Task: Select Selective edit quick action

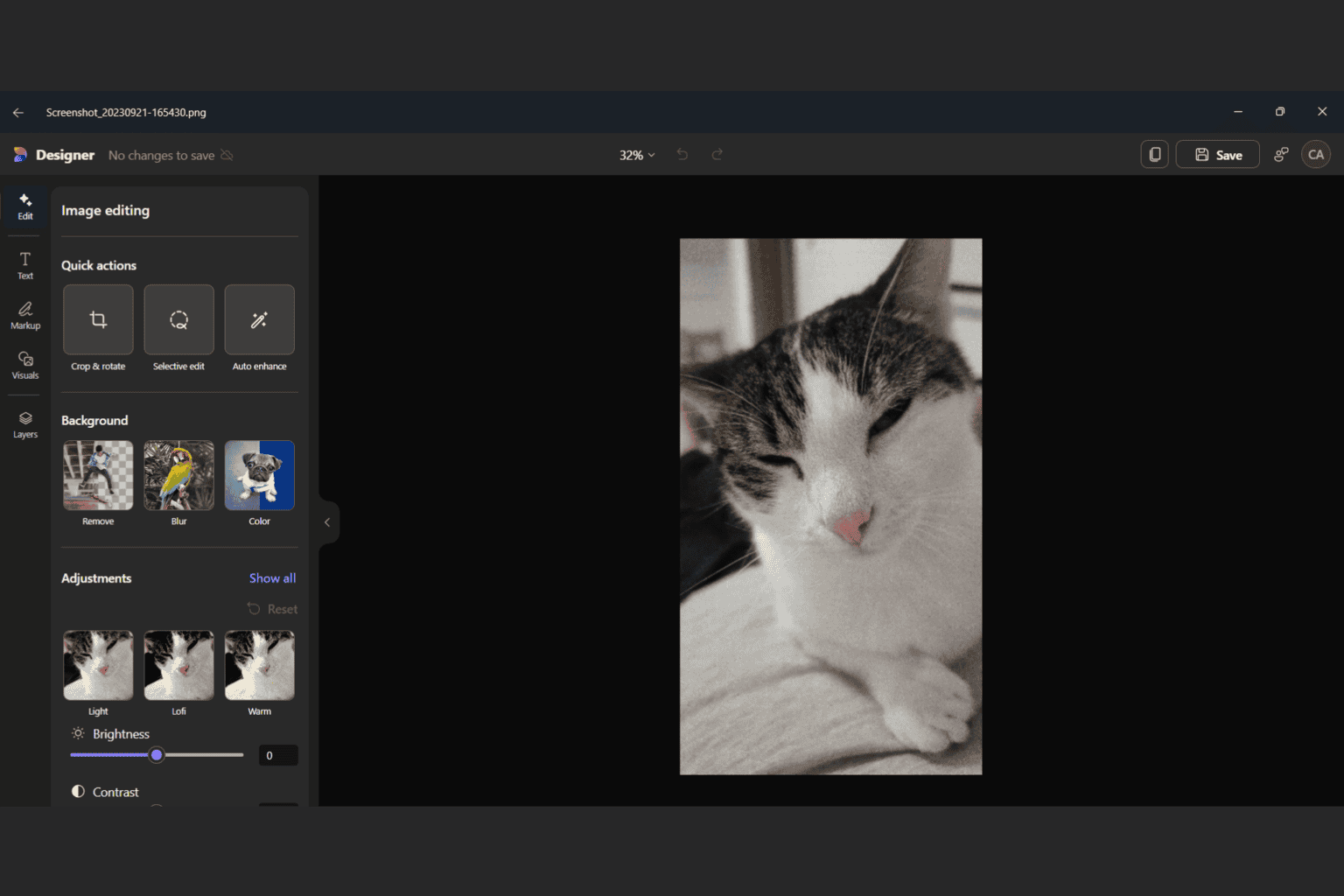Action: 178,319
